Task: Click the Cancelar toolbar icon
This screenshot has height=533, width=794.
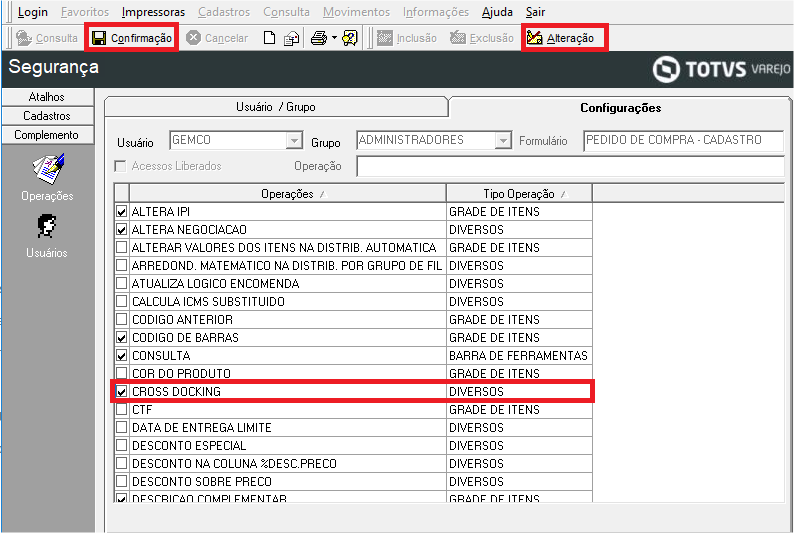Action: 193,38
